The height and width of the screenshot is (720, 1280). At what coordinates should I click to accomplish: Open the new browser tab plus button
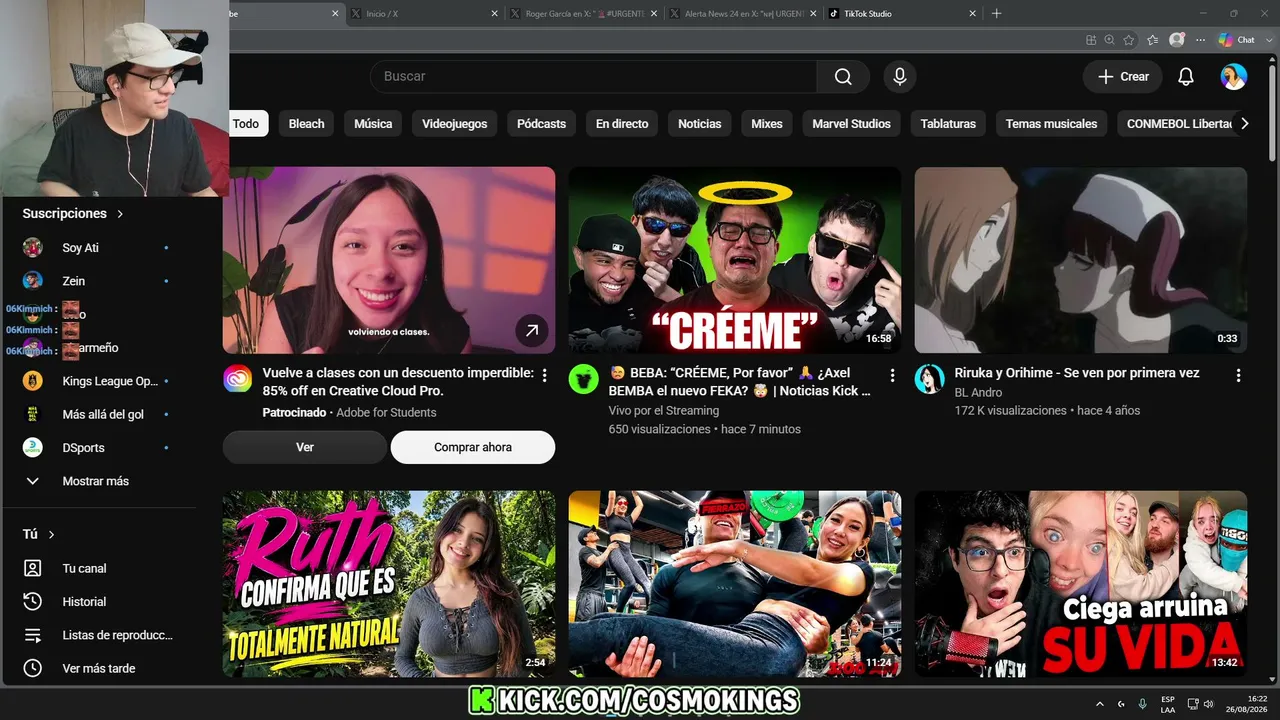[x=996, y=14]
